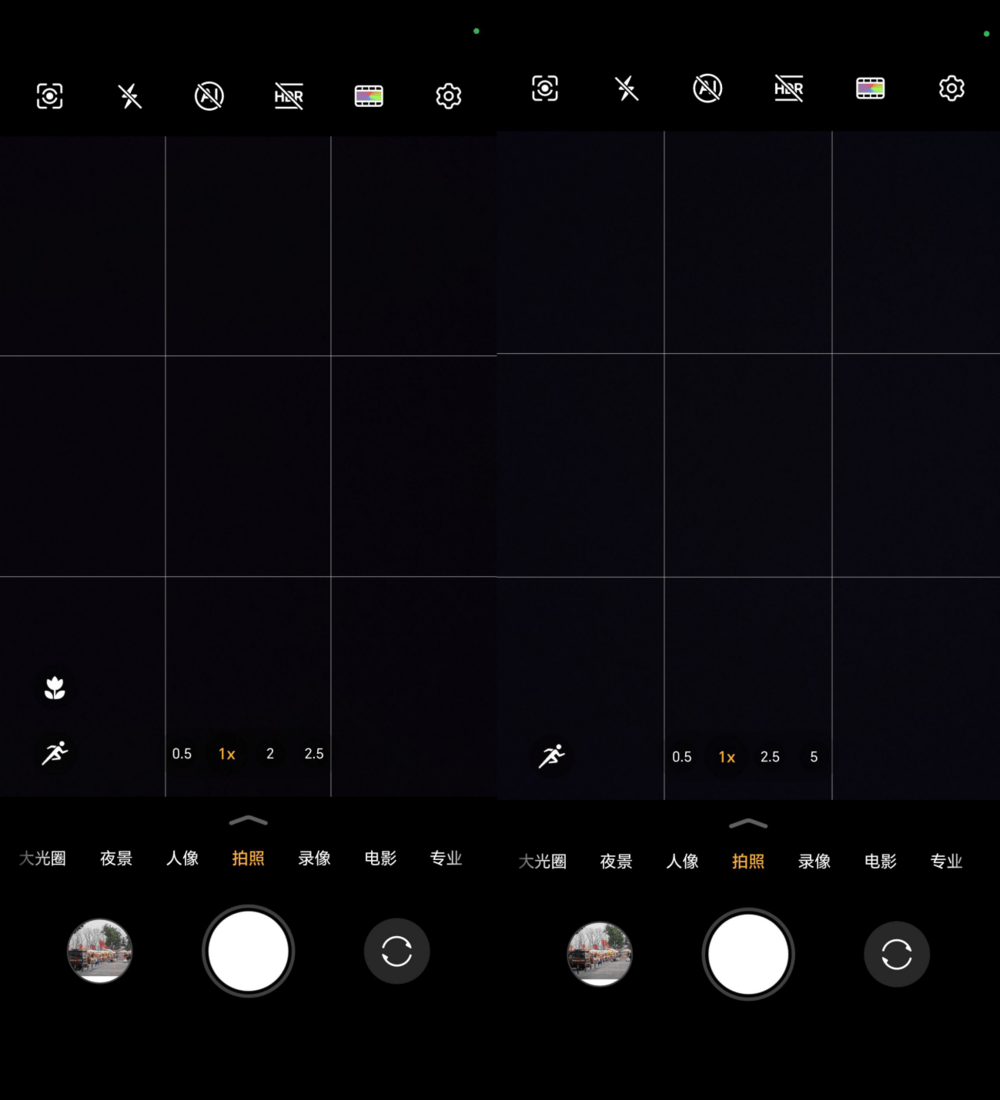Switch to 专业 mode in left screen
The width and height of the screenshot is (1000, 1100).
(446, 859)
